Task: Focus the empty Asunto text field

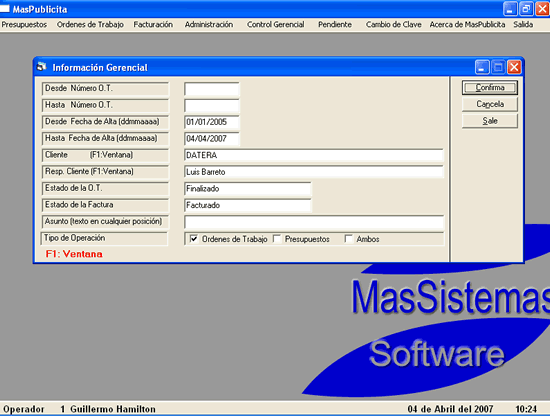Action: tap(314, 222)
